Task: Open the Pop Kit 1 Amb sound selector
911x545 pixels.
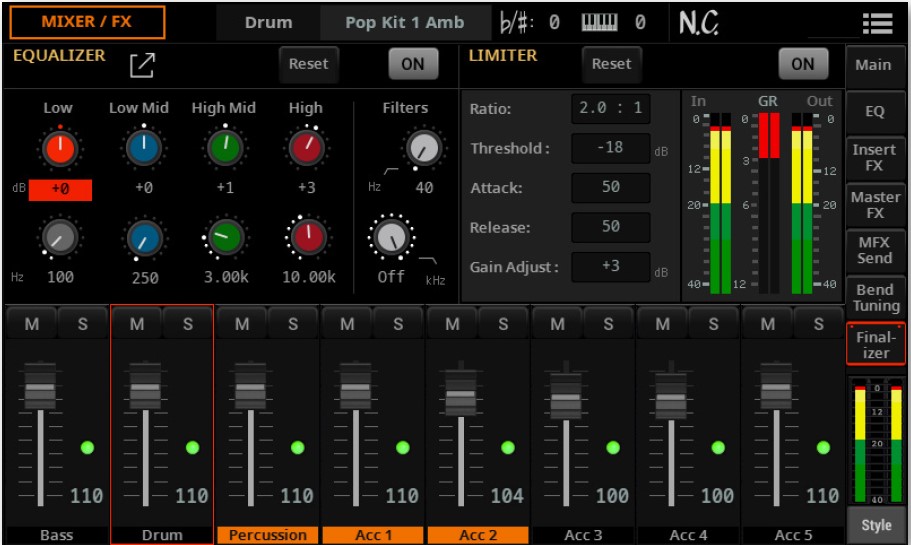Action: (x=404, y=22)
